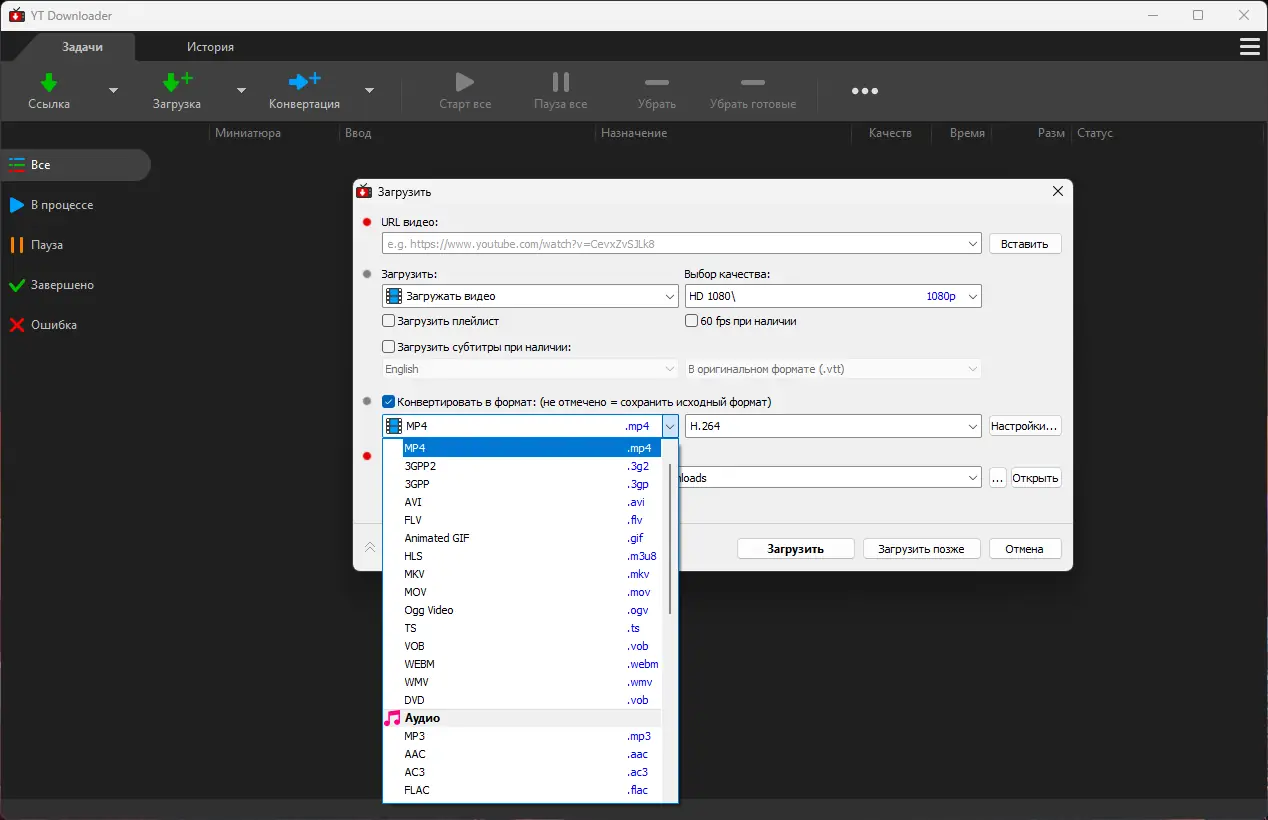This screenshot has height=820, width=1268.
Task: Enable Загрузить плейлист checkbox
Action: (389, 321)
